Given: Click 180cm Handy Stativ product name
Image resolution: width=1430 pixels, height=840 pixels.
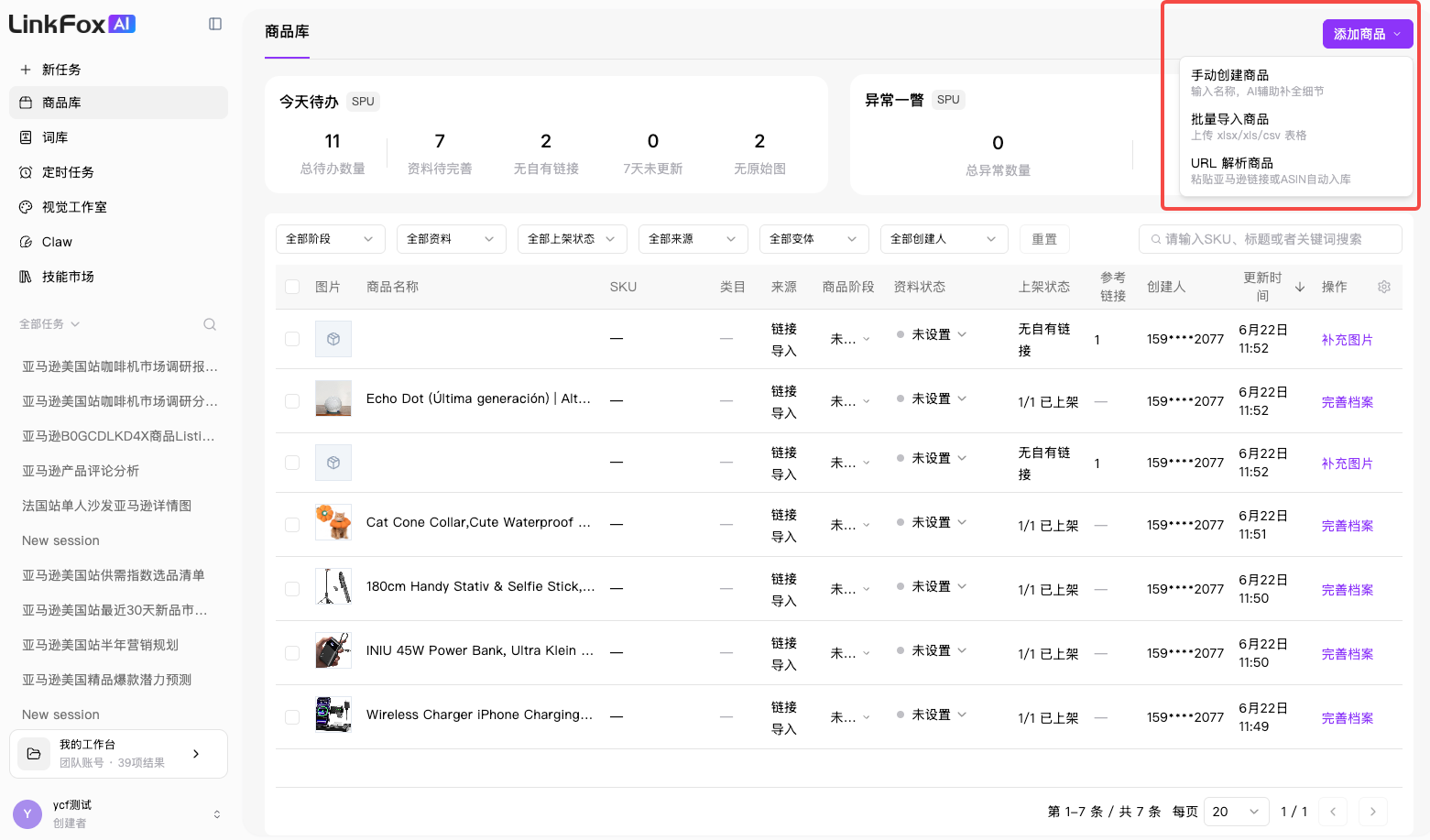Looking at the screenshot, I should click(480, 586).
